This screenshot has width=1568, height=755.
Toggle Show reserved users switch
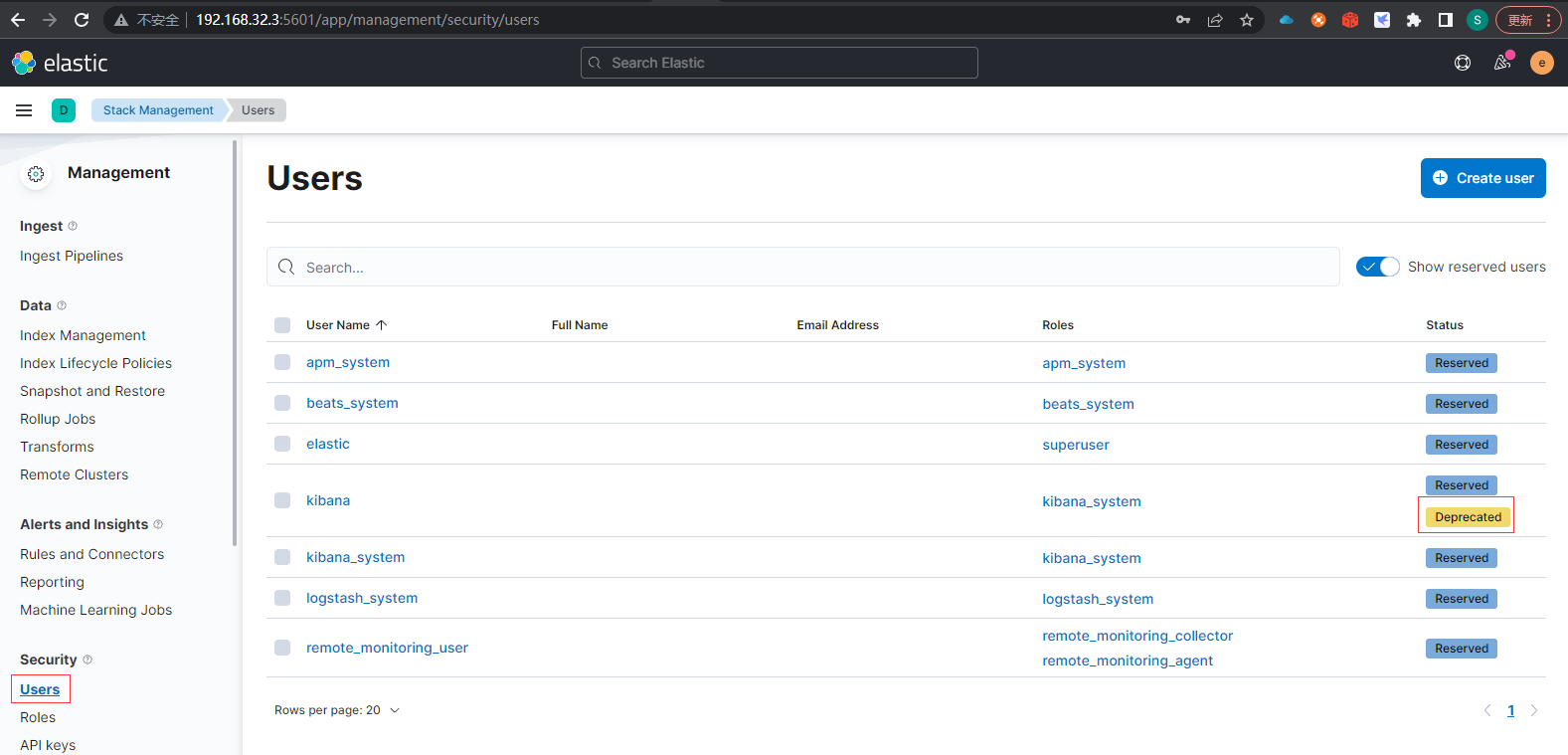tap(1378, 267)
